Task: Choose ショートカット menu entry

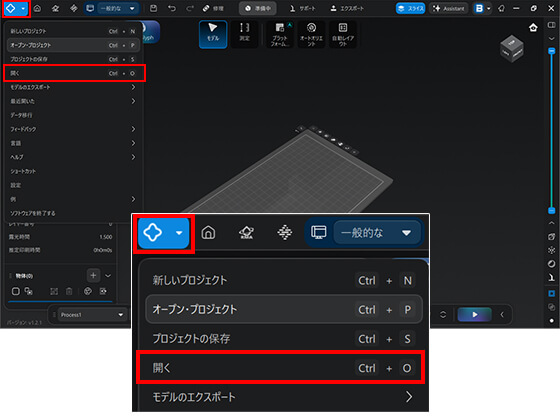Action: tap(72, 171)
